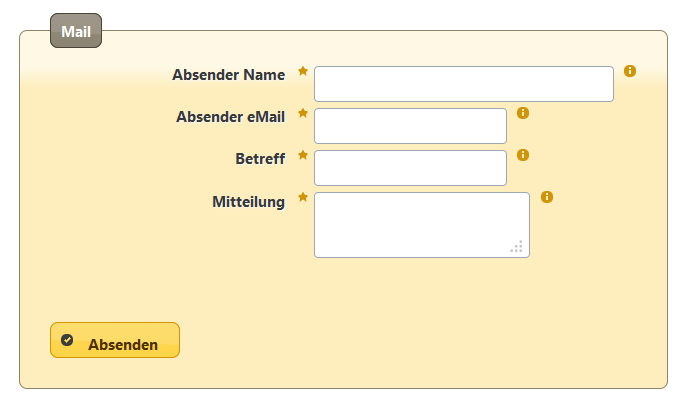Click the Mitteilung label
This screenshot has width=685, height=405.
pyautogui.click(x=248, y=202)
